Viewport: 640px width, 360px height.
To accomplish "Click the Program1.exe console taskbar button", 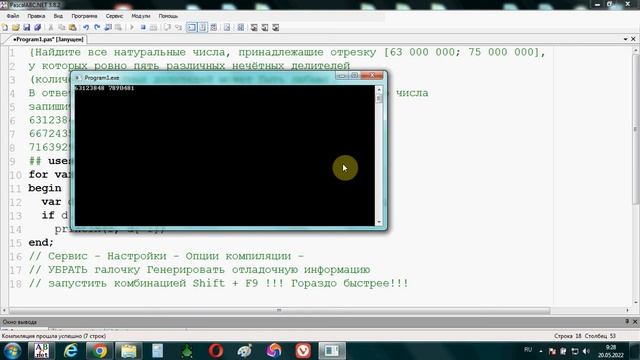I will click(x=332, y=351).
